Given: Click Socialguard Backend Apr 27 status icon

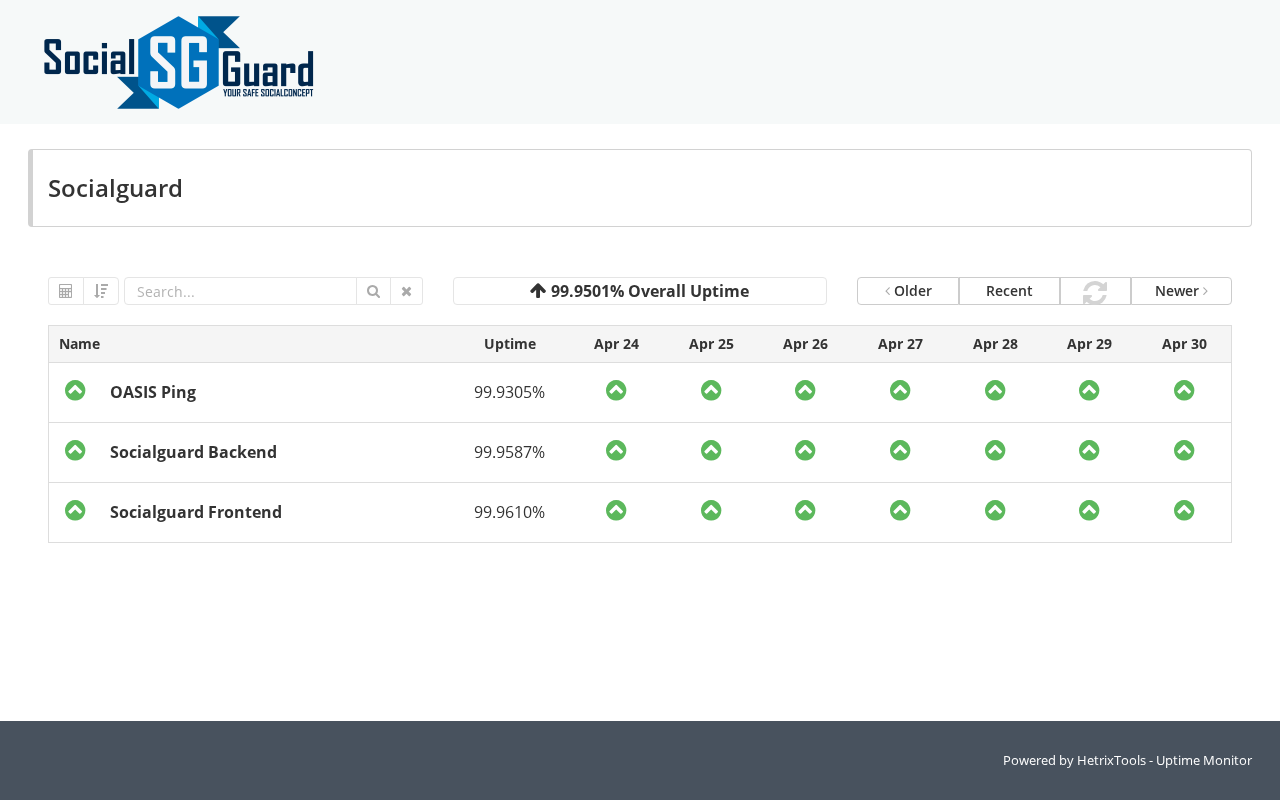Looking at the screenshot, I should coord(900,450).
